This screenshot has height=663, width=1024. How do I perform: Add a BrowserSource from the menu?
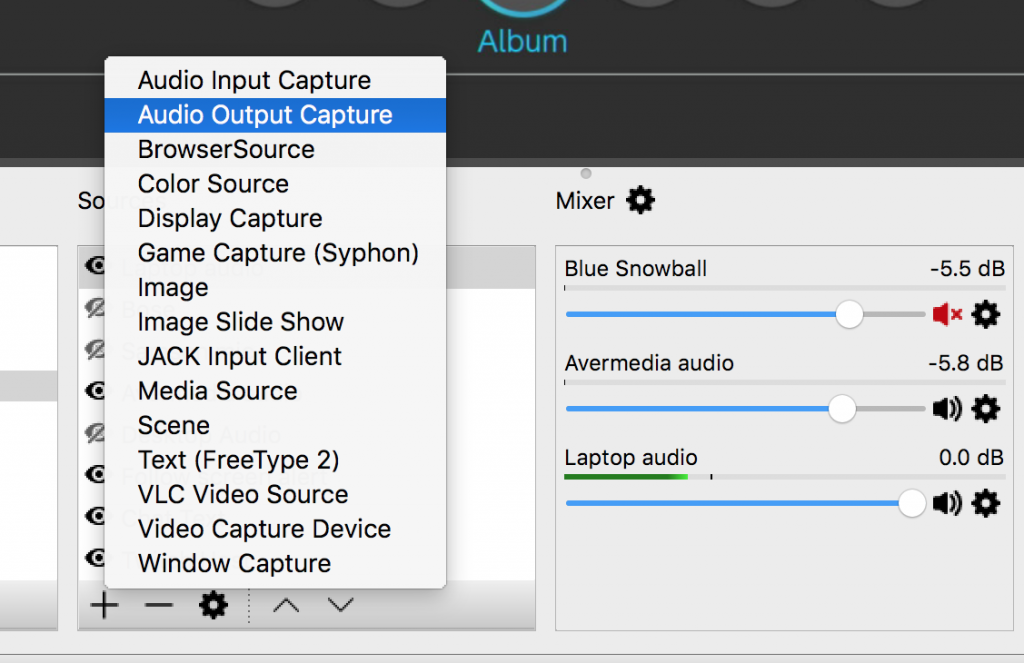click(x=275, y=150)
